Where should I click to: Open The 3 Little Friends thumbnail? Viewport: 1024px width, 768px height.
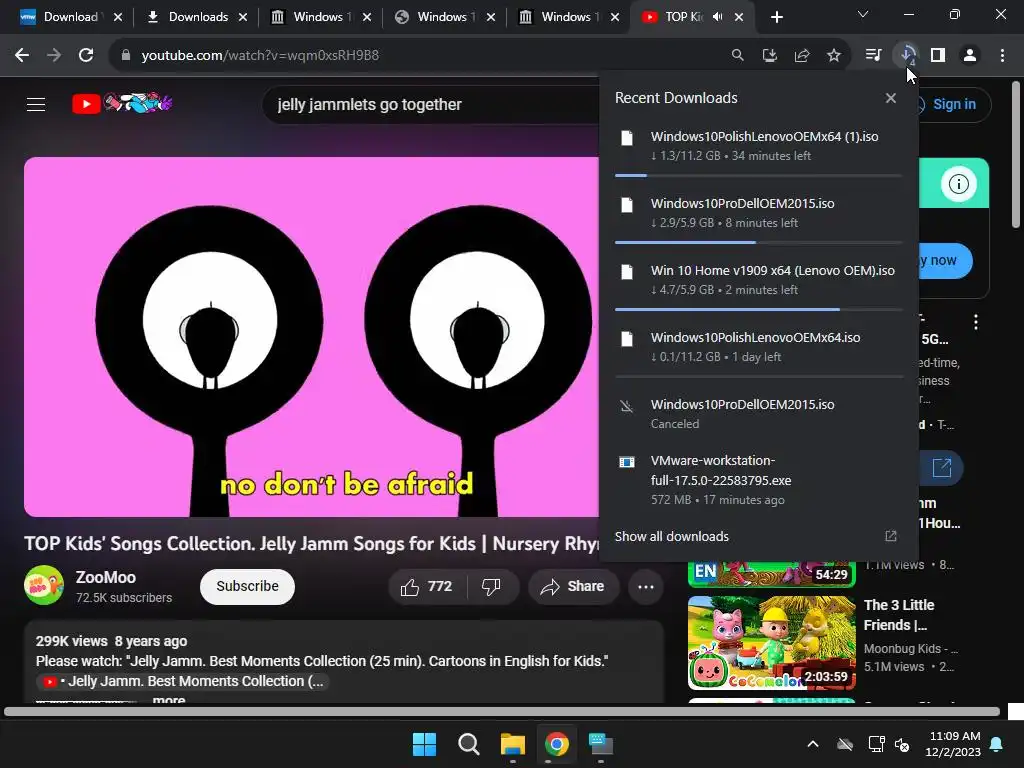click(771, 643)
